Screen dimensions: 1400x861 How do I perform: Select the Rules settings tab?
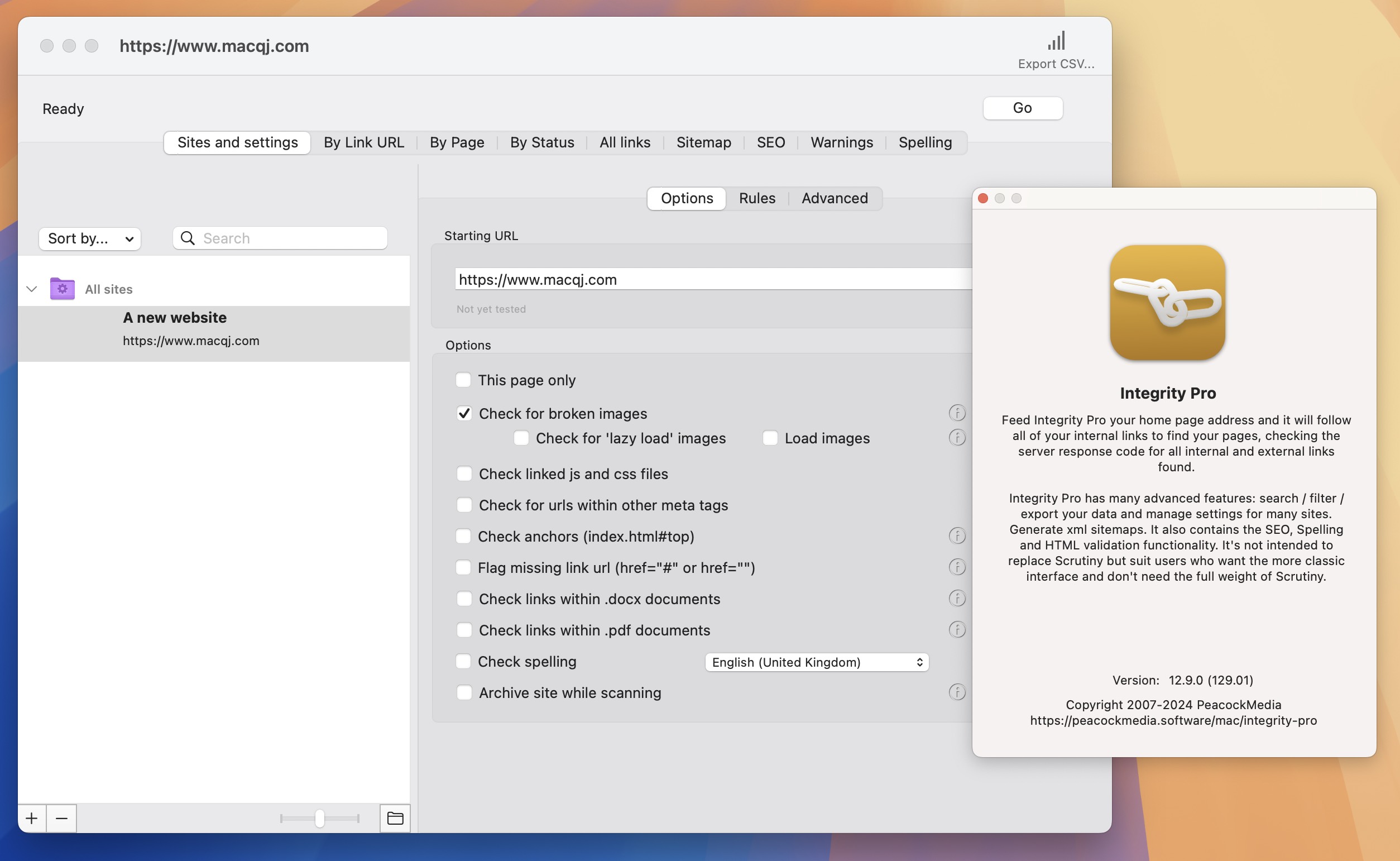point(757,198)
